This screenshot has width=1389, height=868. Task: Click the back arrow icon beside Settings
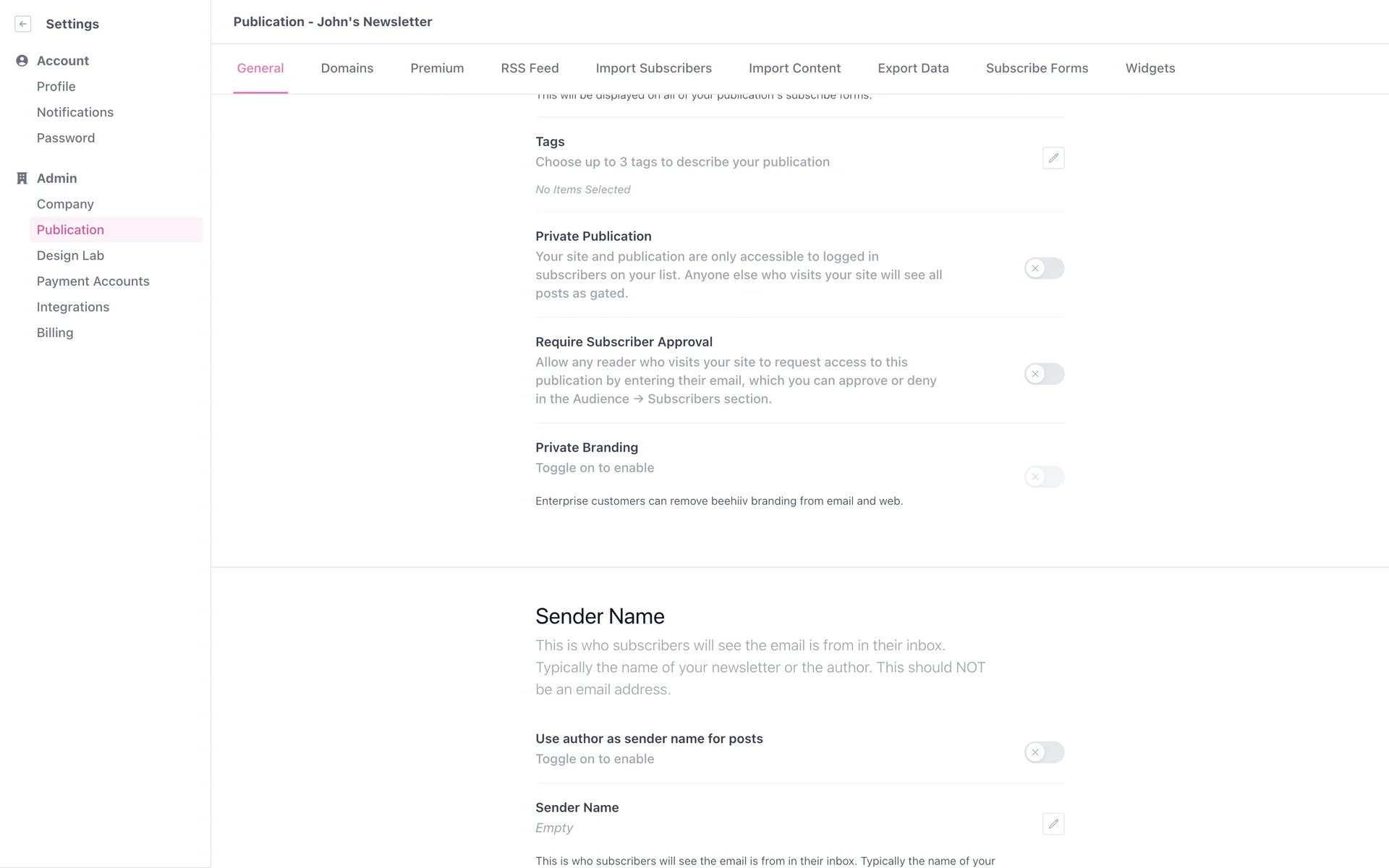point(23,24)
